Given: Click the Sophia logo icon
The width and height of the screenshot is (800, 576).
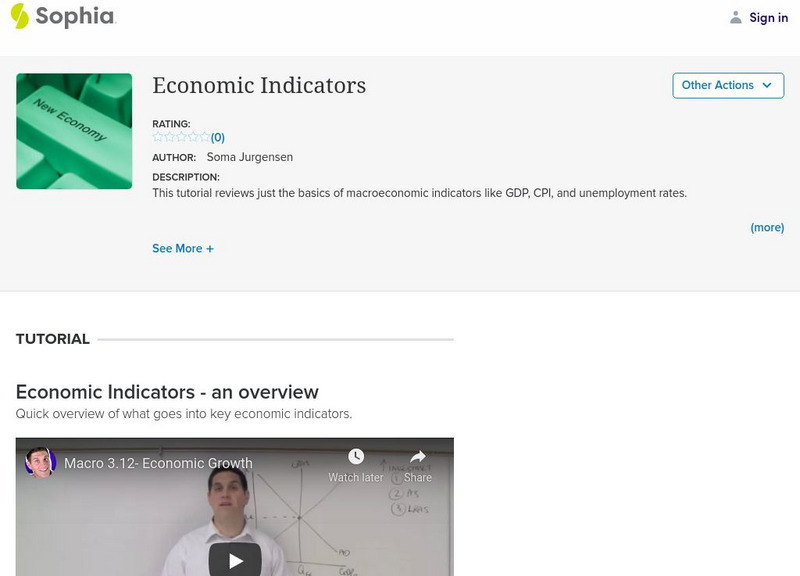Looking at the screenshot, I should pos(20,16).
